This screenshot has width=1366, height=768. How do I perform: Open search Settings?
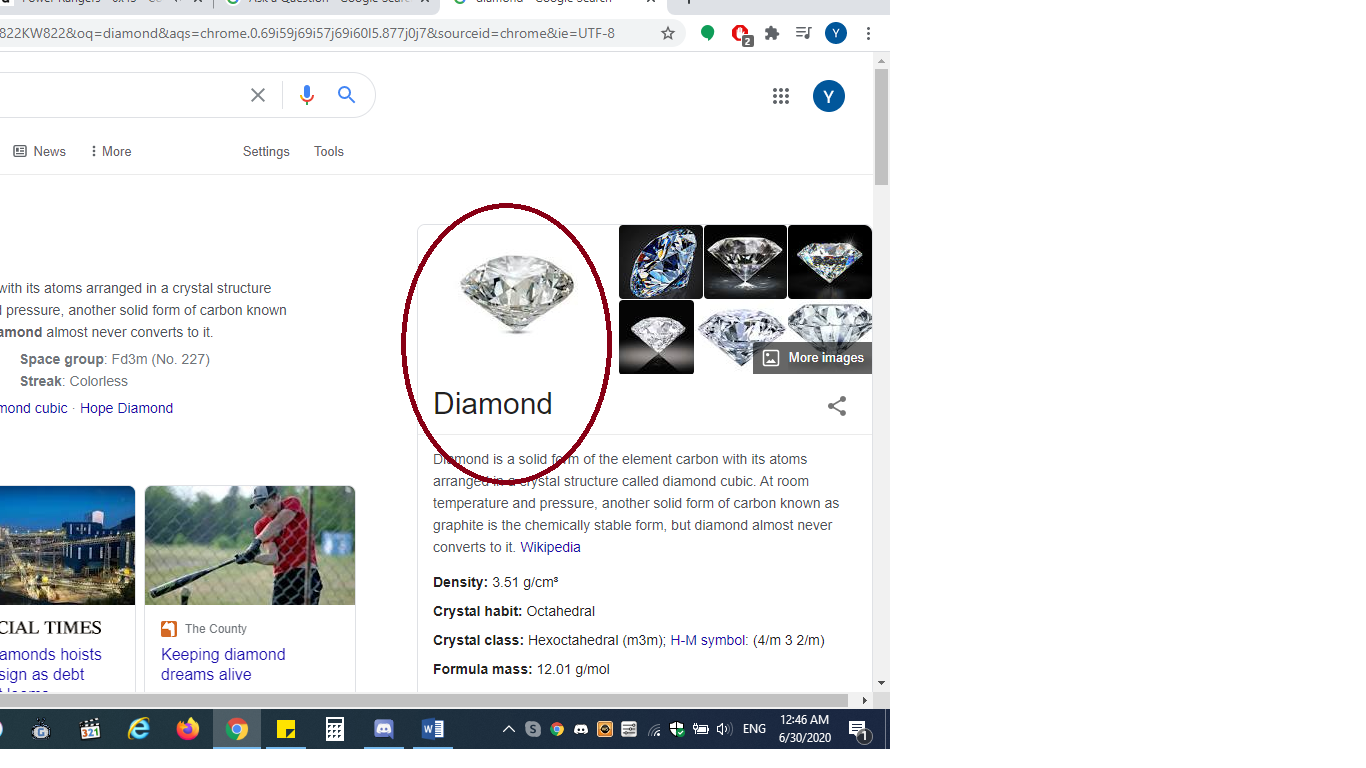click(266, 151)
